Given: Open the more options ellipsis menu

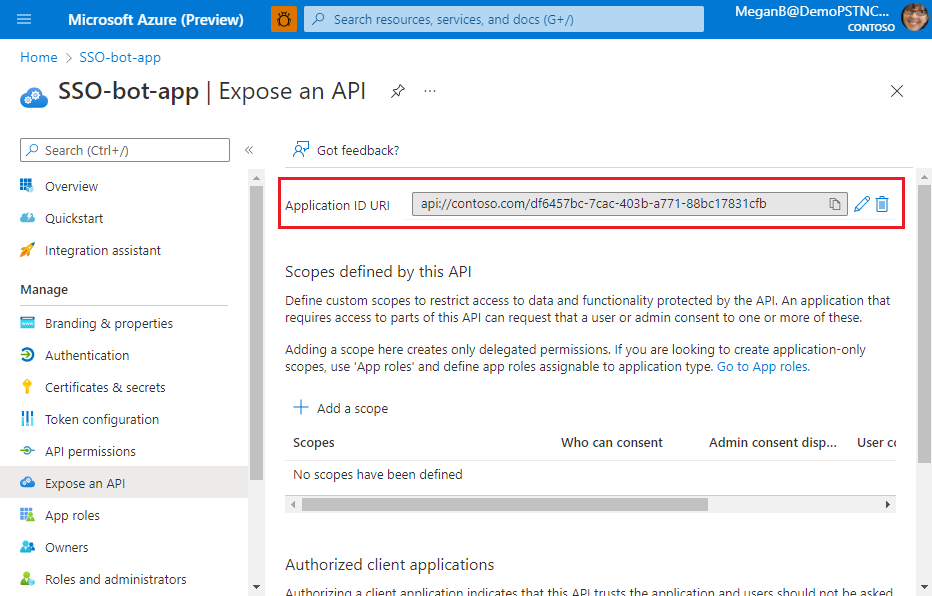Looking at the screenshot, I should pos(430,91).
